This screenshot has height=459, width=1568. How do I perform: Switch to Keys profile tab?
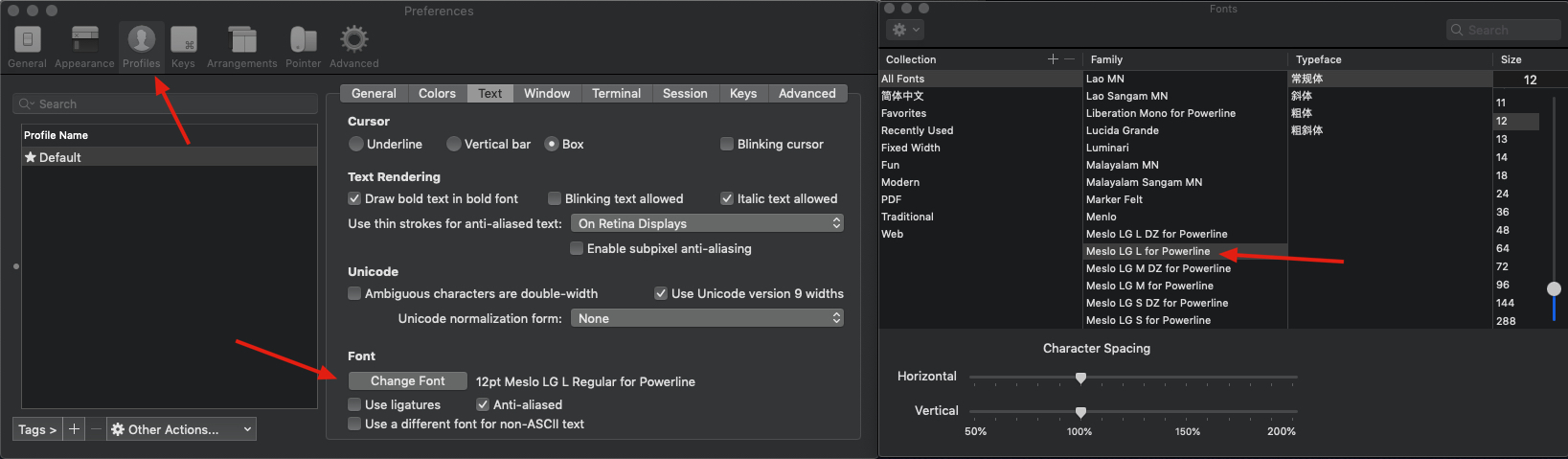point(743,93)
